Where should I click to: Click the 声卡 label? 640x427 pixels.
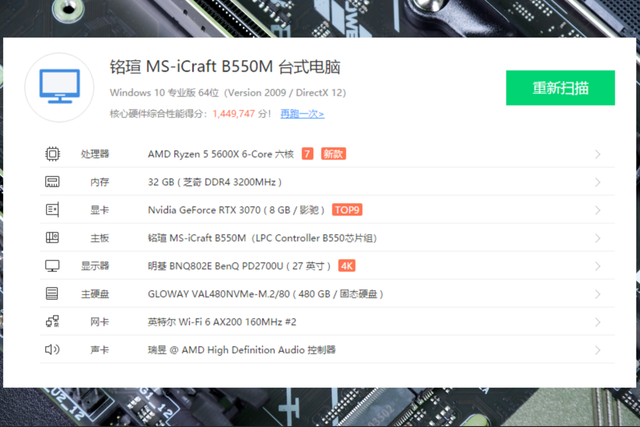click(100, 350)
